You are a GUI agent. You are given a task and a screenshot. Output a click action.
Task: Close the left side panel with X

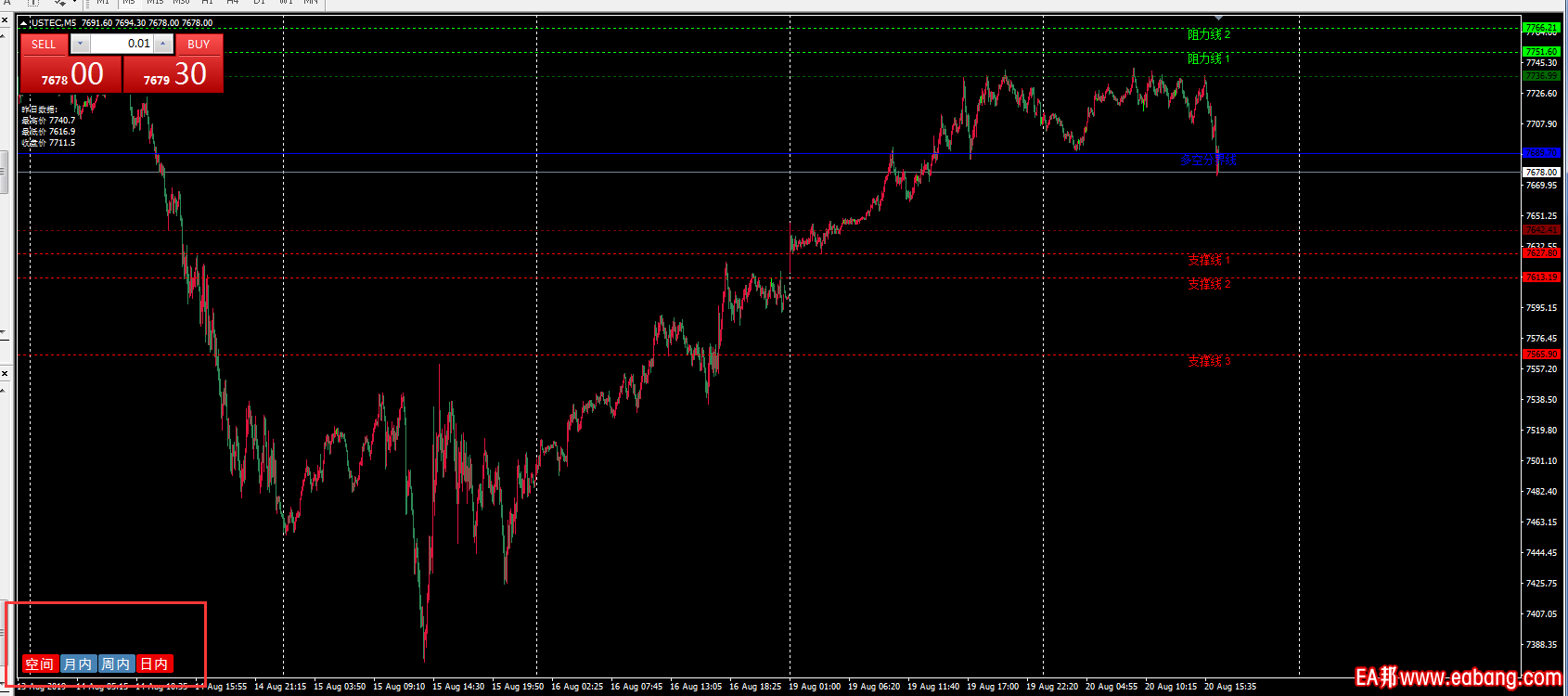click(x=5, y=19)
